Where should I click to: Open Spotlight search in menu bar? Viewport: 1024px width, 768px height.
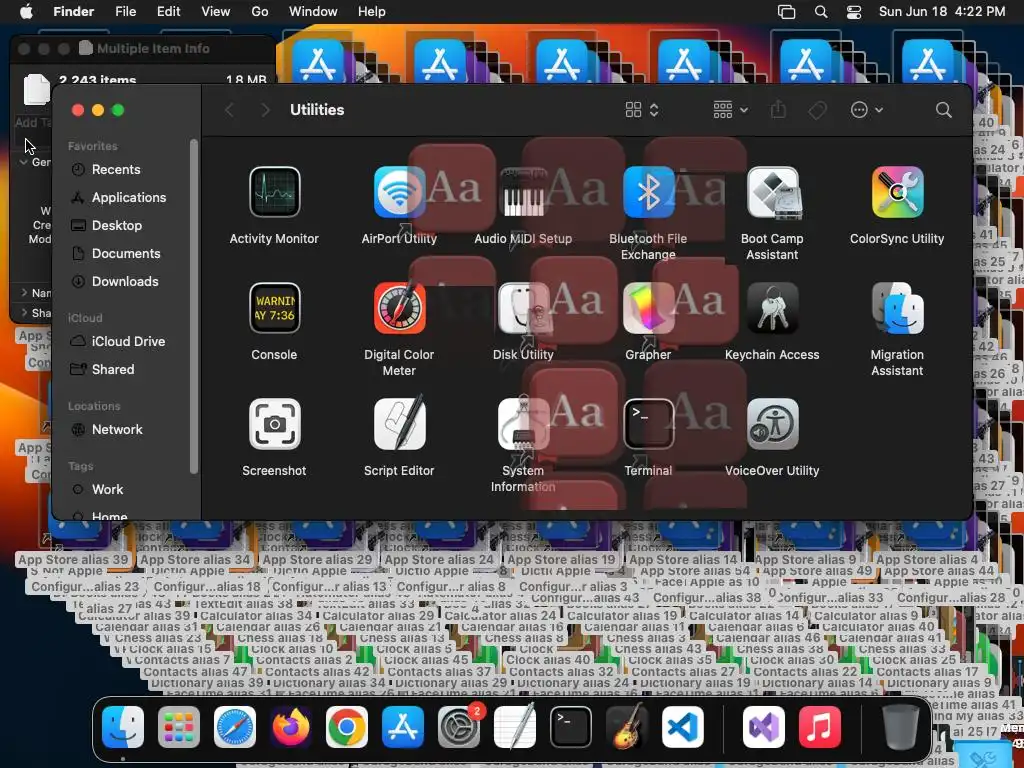[821, 12]
